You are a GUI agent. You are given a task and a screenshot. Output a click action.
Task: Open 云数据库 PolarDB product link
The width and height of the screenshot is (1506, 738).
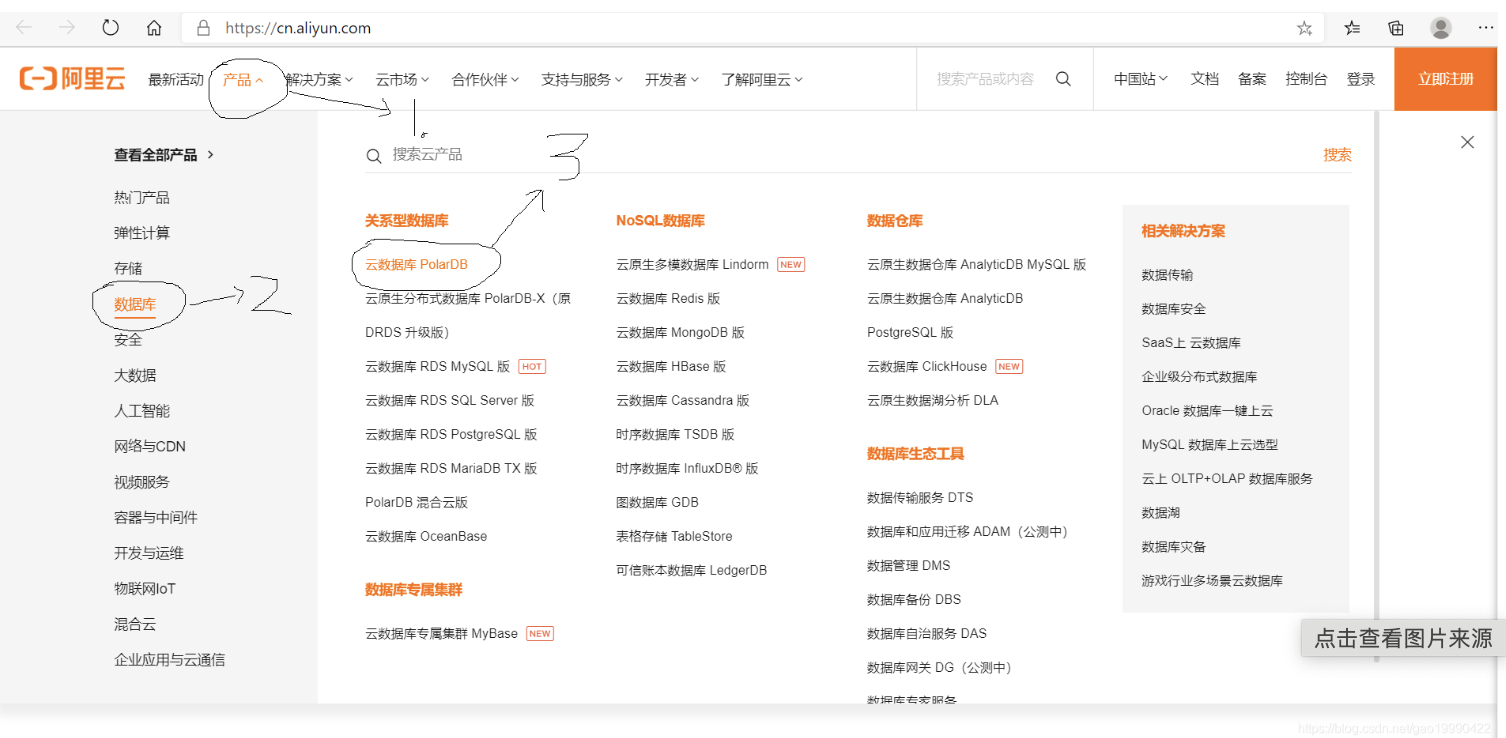click(x=416, y=264)
